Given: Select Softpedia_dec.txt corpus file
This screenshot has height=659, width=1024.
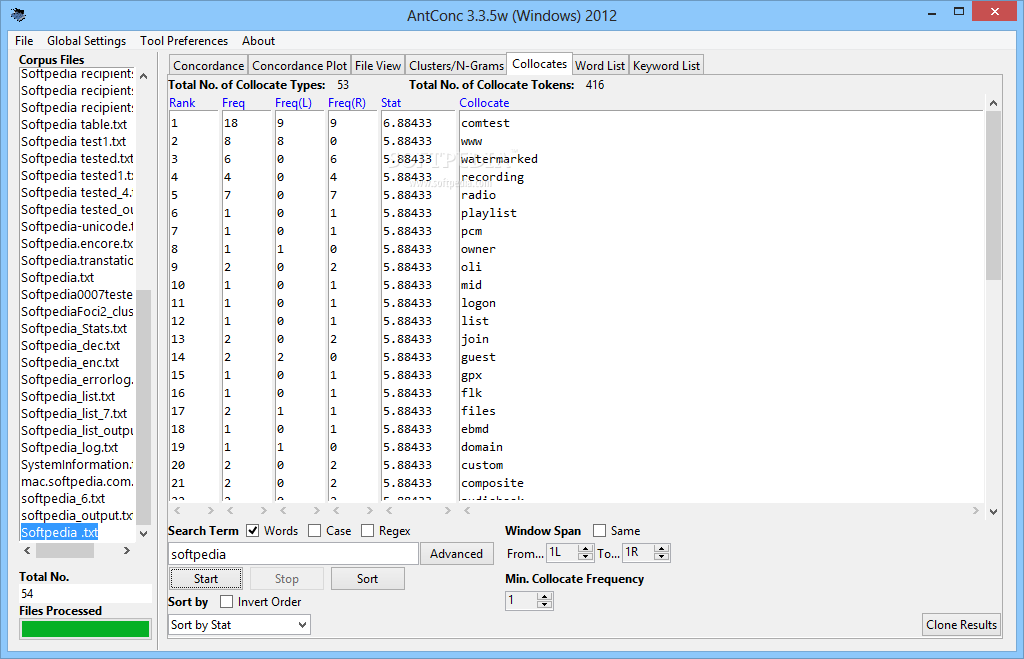Looking at the screenshot, I should [71, 345].
